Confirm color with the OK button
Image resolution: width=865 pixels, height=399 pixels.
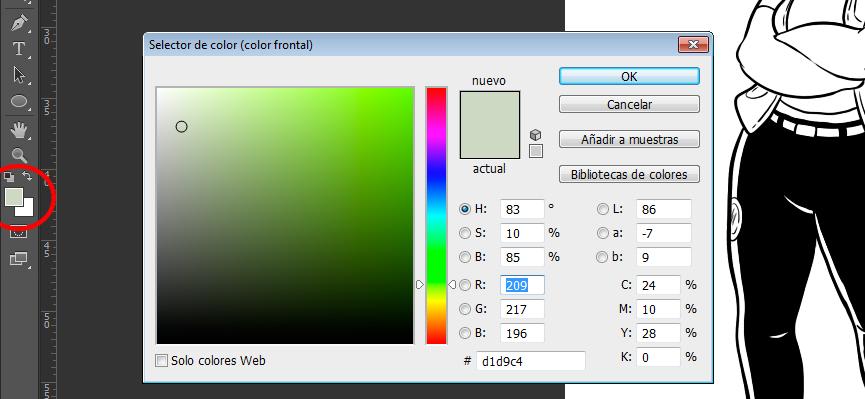(x=629, y=77)
